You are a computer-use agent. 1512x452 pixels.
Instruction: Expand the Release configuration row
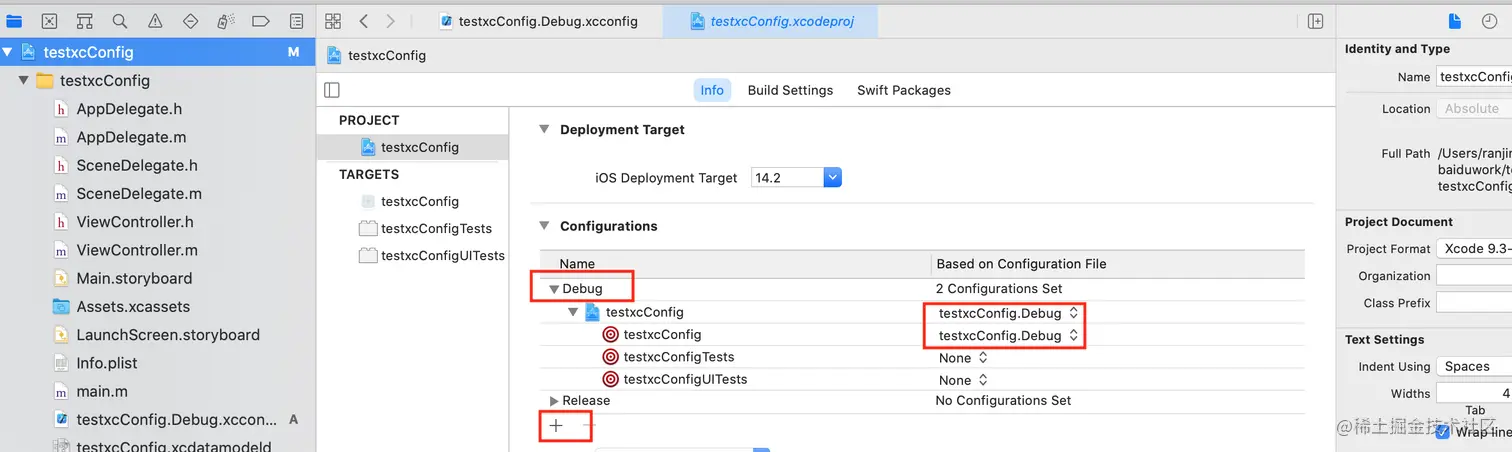pos(554,401)
